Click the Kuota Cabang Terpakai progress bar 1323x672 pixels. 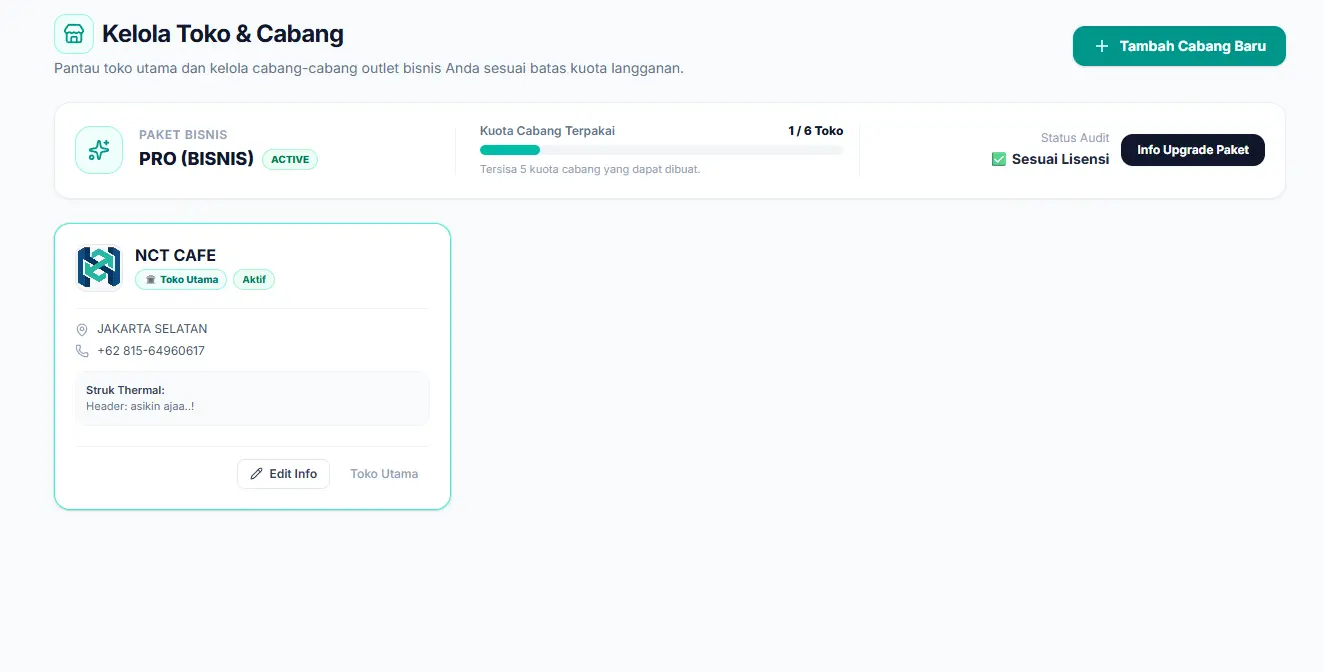point(661,150)
